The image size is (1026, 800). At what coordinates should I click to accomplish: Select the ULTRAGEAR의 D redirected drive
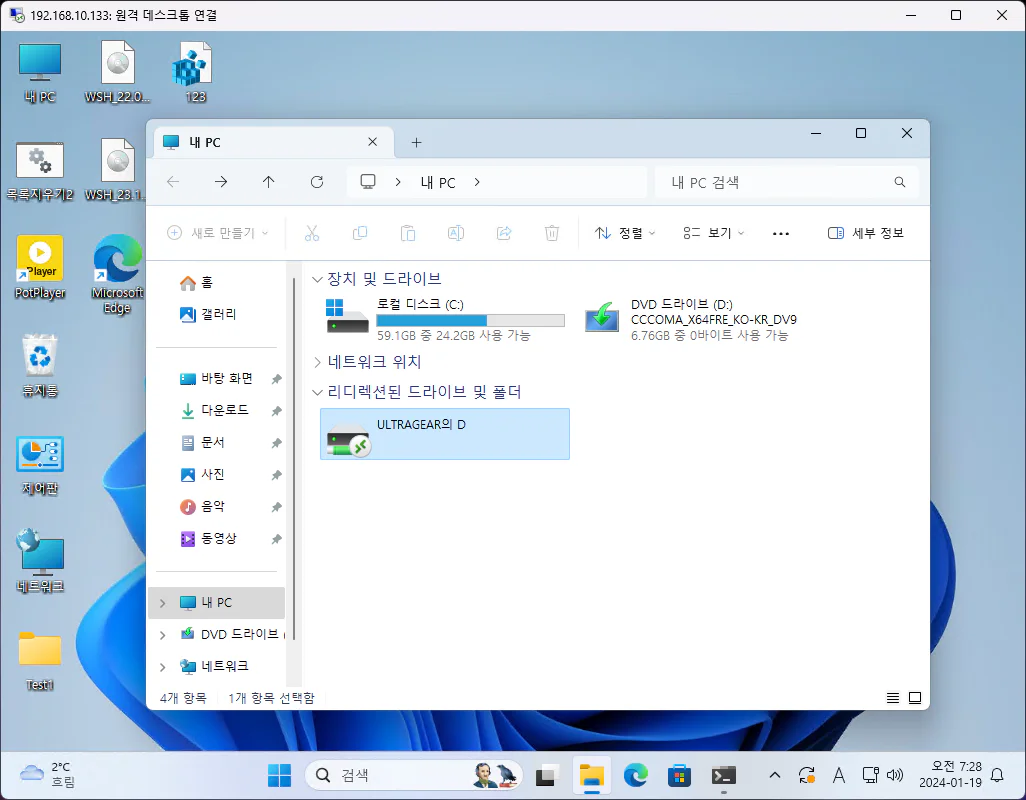pos(445,434)
